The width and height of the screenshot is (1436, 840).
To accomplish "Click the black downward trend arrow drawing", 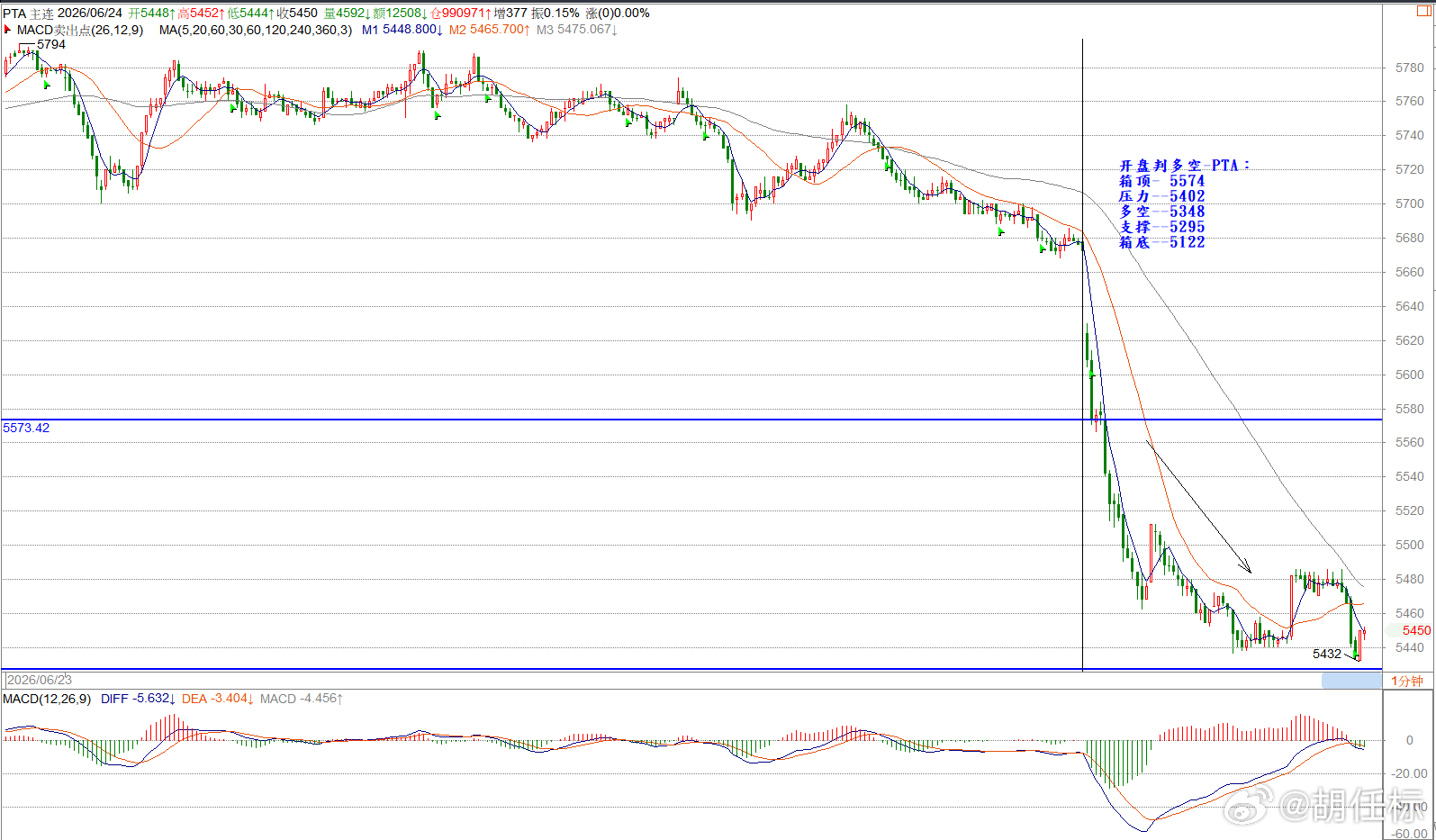I will (x=1198, y=507).
